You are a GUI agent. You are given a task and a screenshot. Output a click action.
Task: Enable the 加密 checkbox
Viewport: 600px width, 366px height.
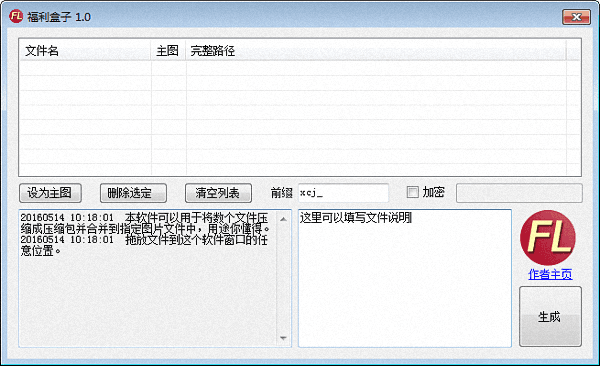(412, 192)
